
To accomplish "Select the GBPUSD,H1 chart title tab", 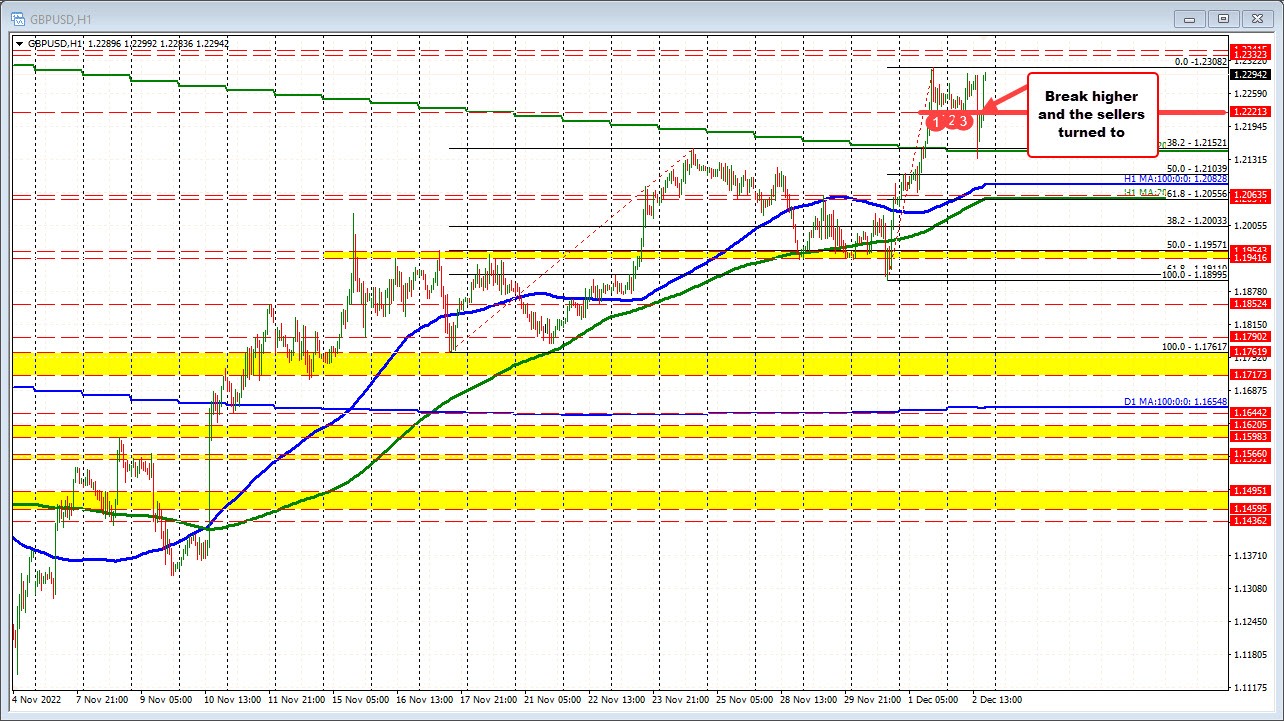I will [60, 18].
